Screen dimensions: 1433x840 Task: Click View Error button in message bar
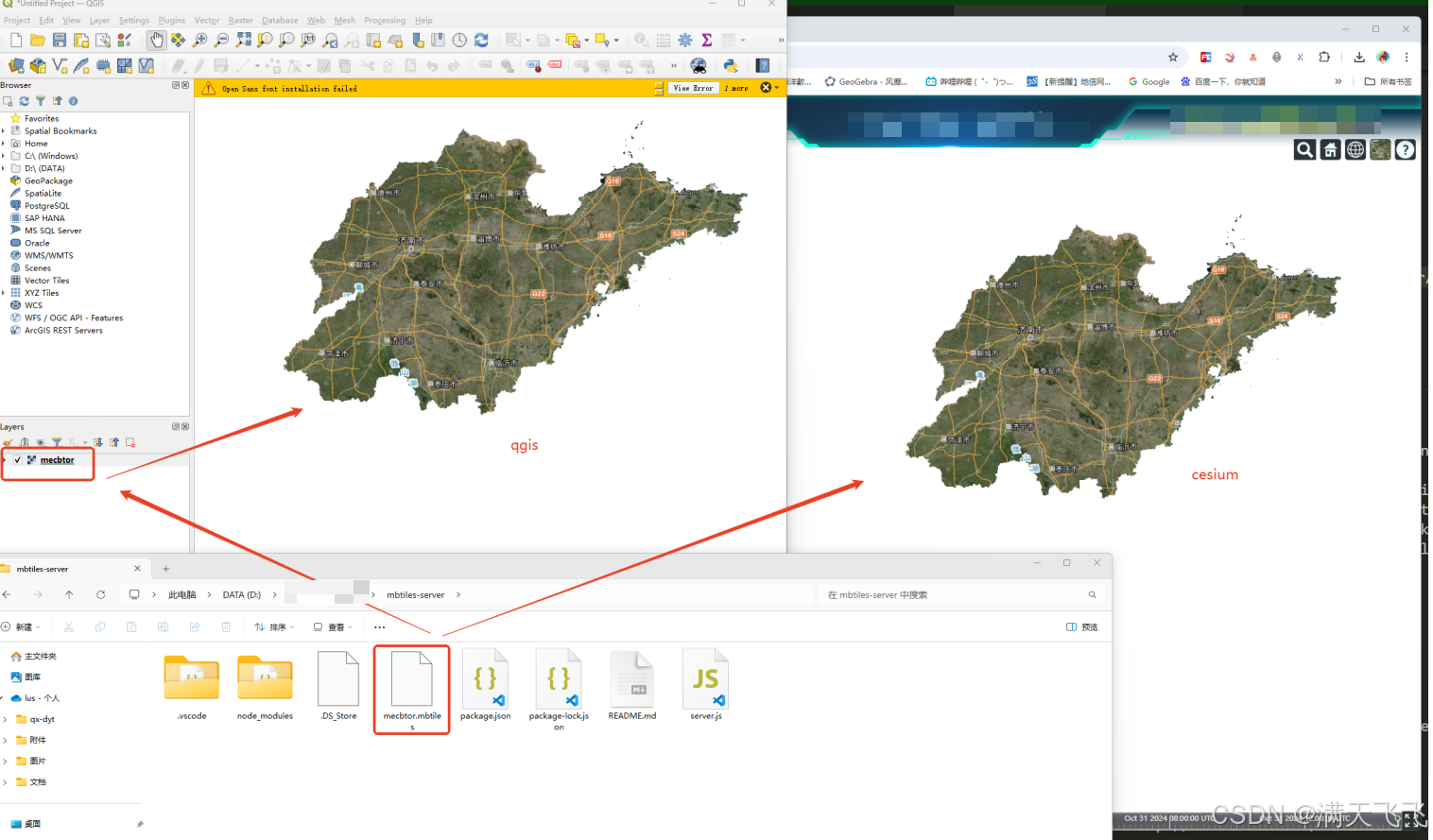pos(693,88)
